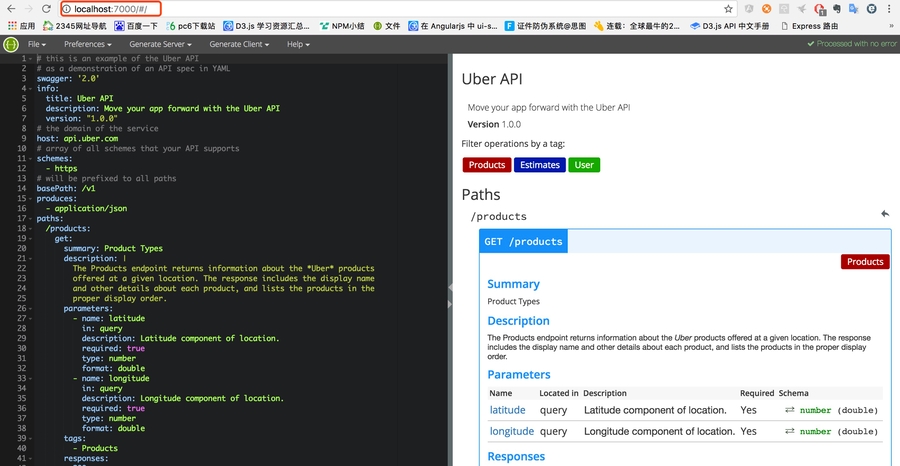Image resolution: width=900 pixels, height=466 pixels.
Task: Open the Generate Client menu
Action: pyautogui.click(x=242, y=44)
